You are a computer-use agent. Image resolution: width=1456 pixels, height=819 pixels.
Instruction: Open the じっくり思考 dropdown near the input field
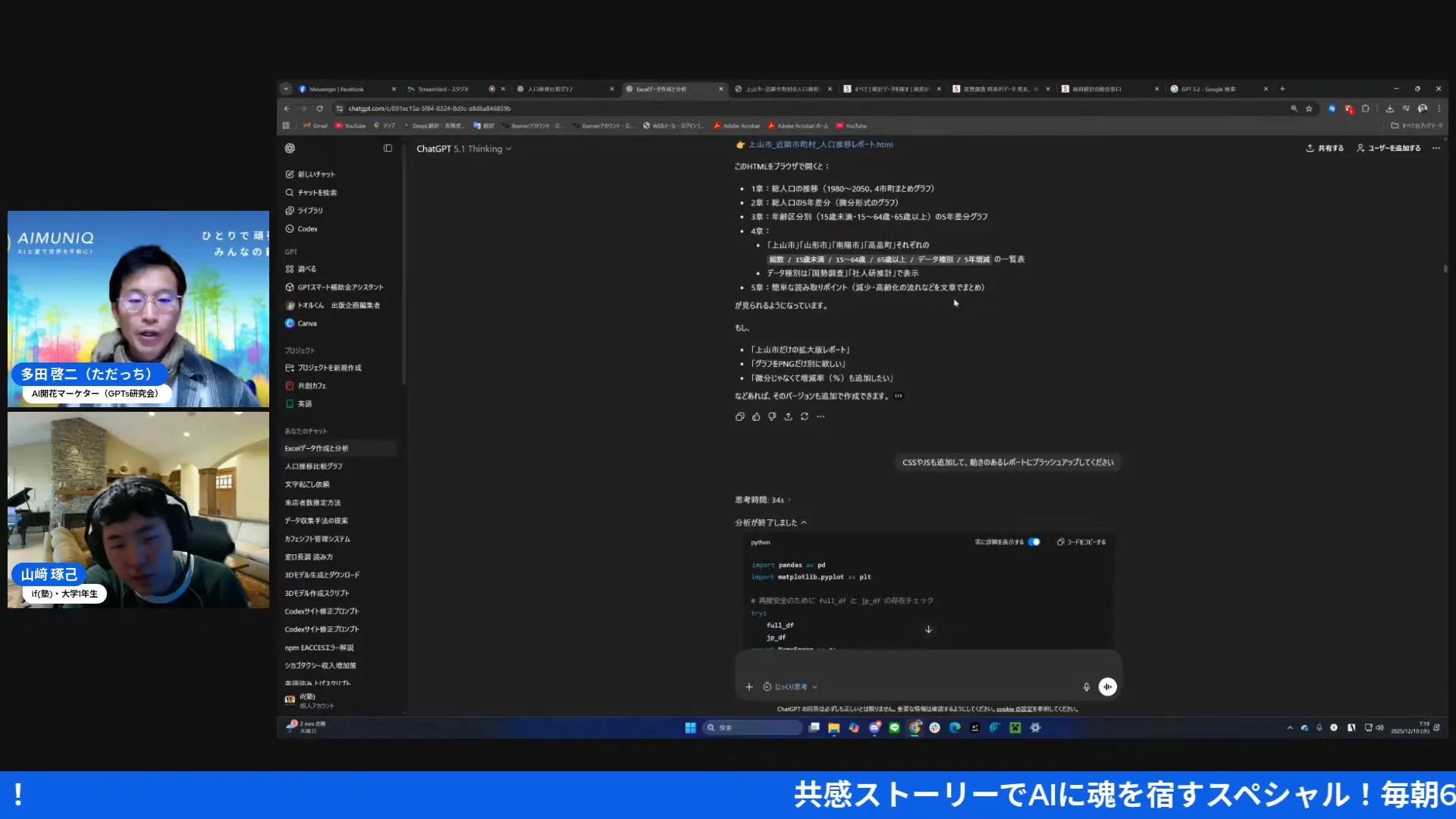[x=792, y=686]
